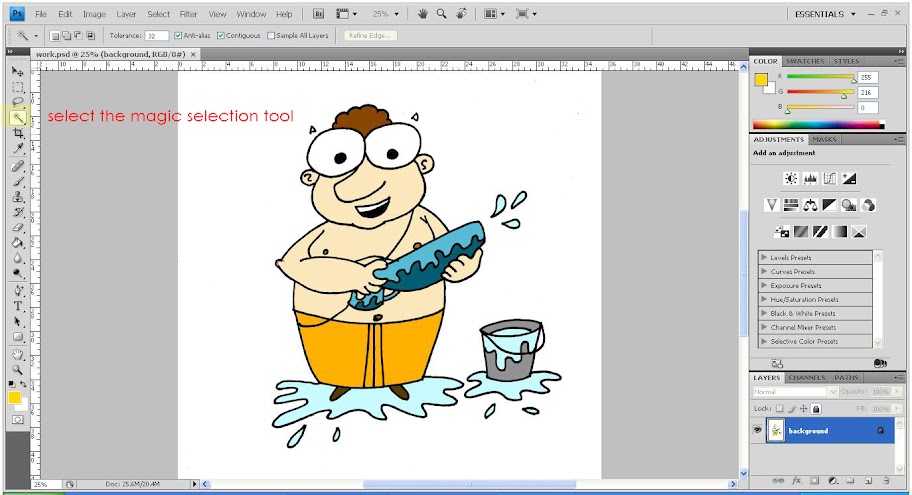Select the Dodge tool
This screenshot has width=912, height=495.
pos(17,273)
